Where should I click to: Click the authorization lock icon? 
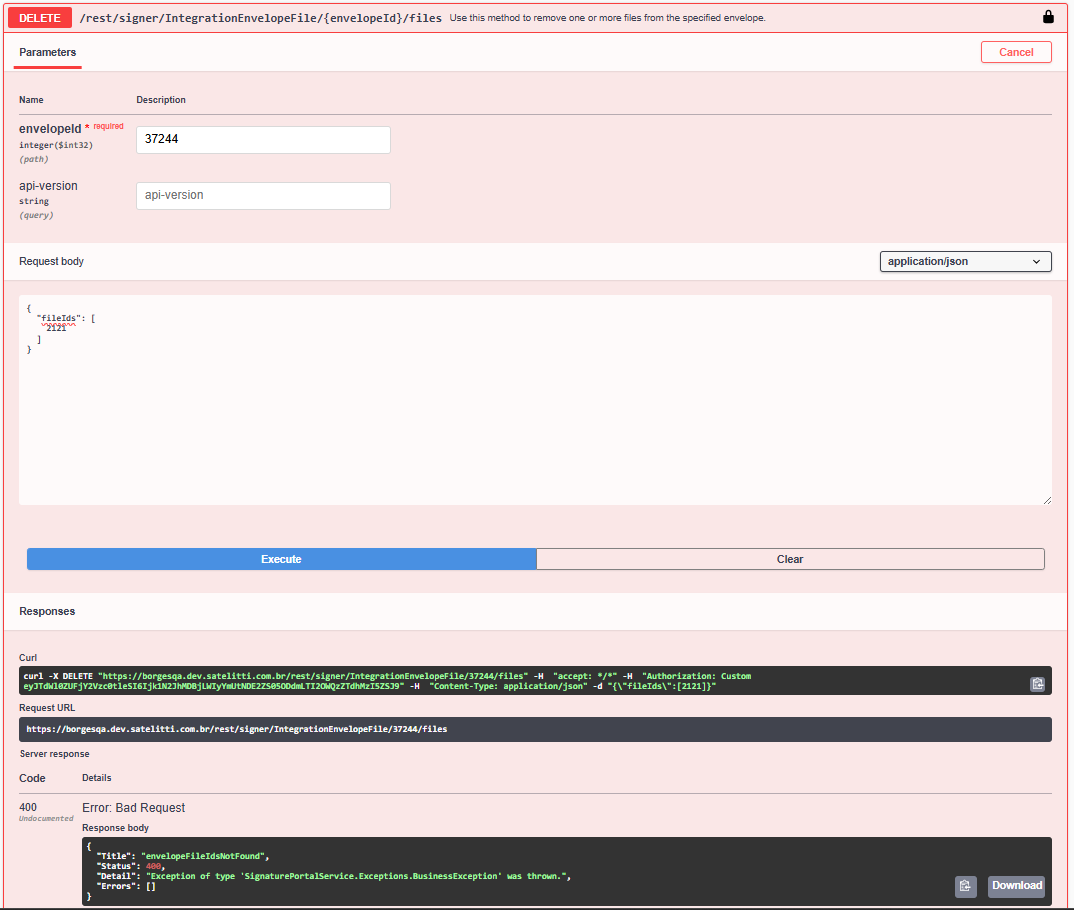(1048, 17)
